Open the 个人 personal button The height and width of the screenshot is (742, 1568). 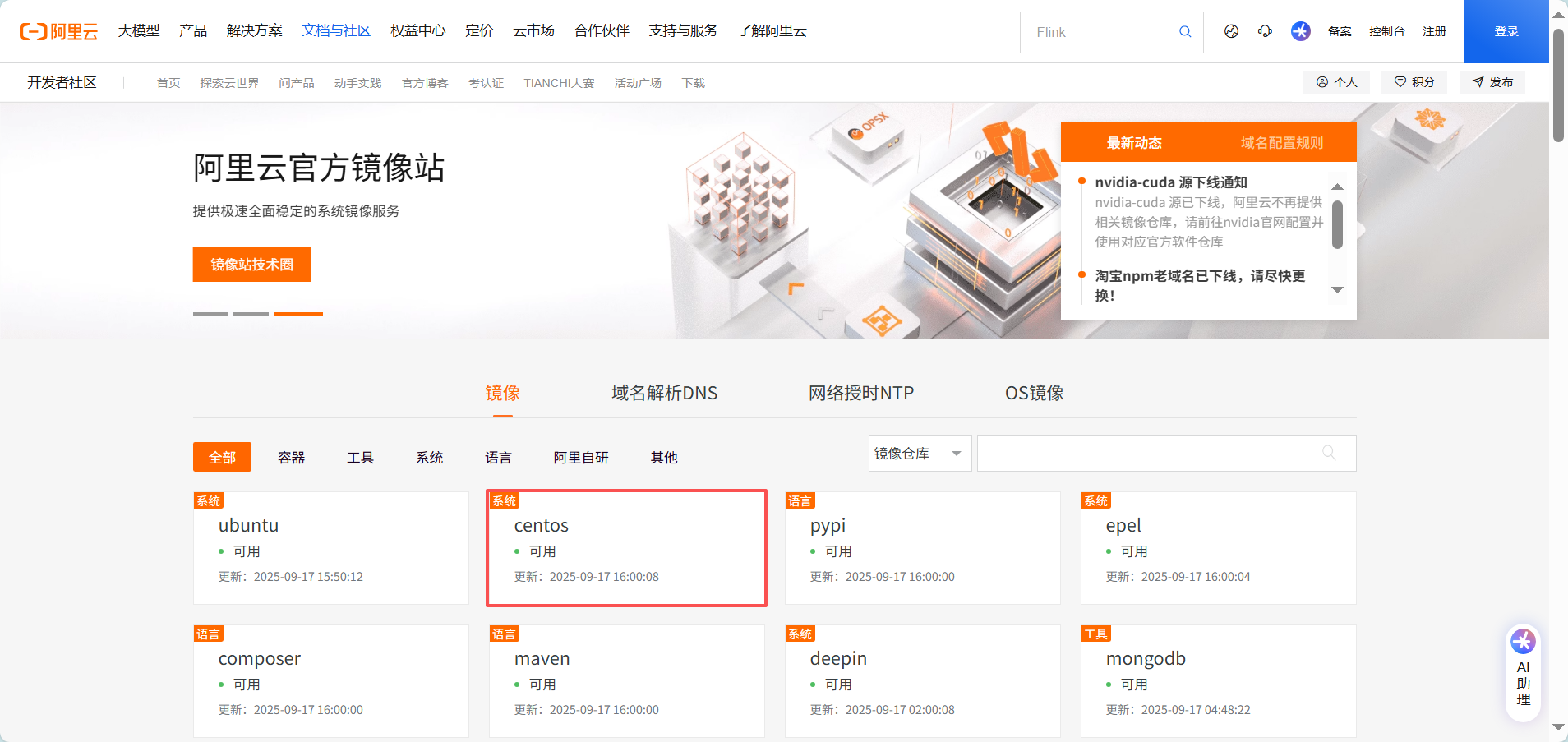click(1336, 82)
